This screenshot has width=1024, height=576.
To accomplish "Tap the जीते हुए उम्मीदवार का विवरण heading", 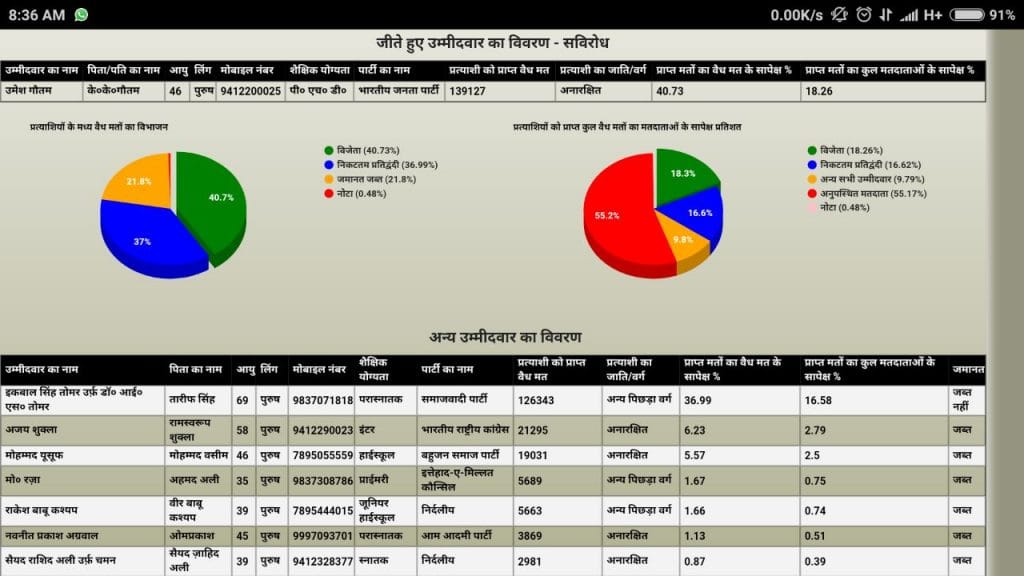I will point(492,43).
